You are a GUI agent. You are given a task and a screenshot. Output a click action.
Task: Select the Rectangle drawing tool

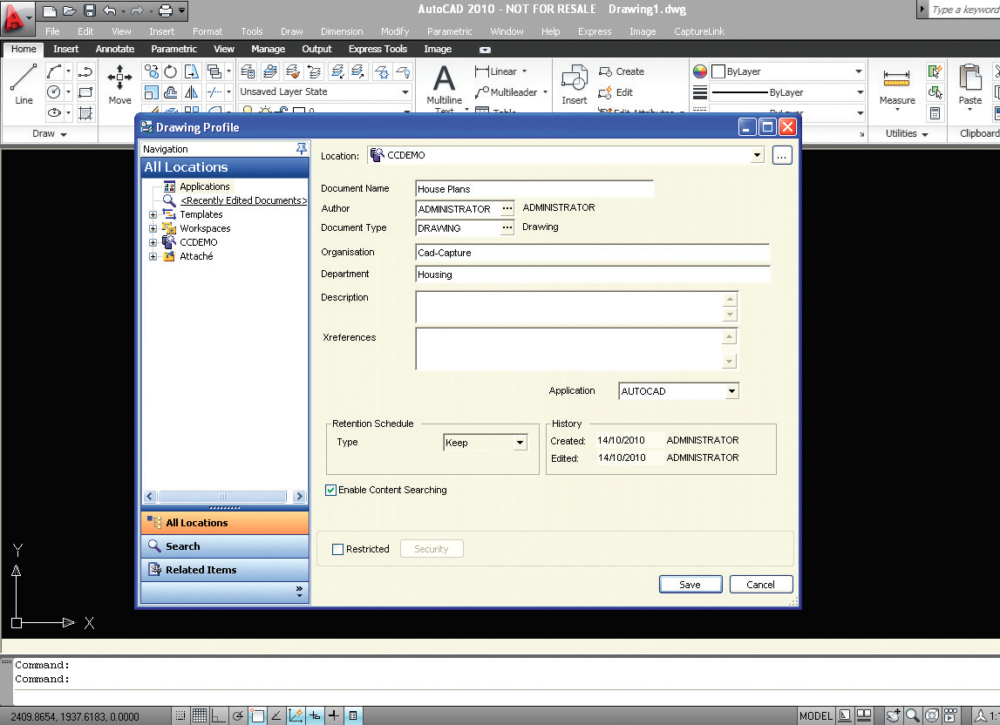[x=85, y=92]
